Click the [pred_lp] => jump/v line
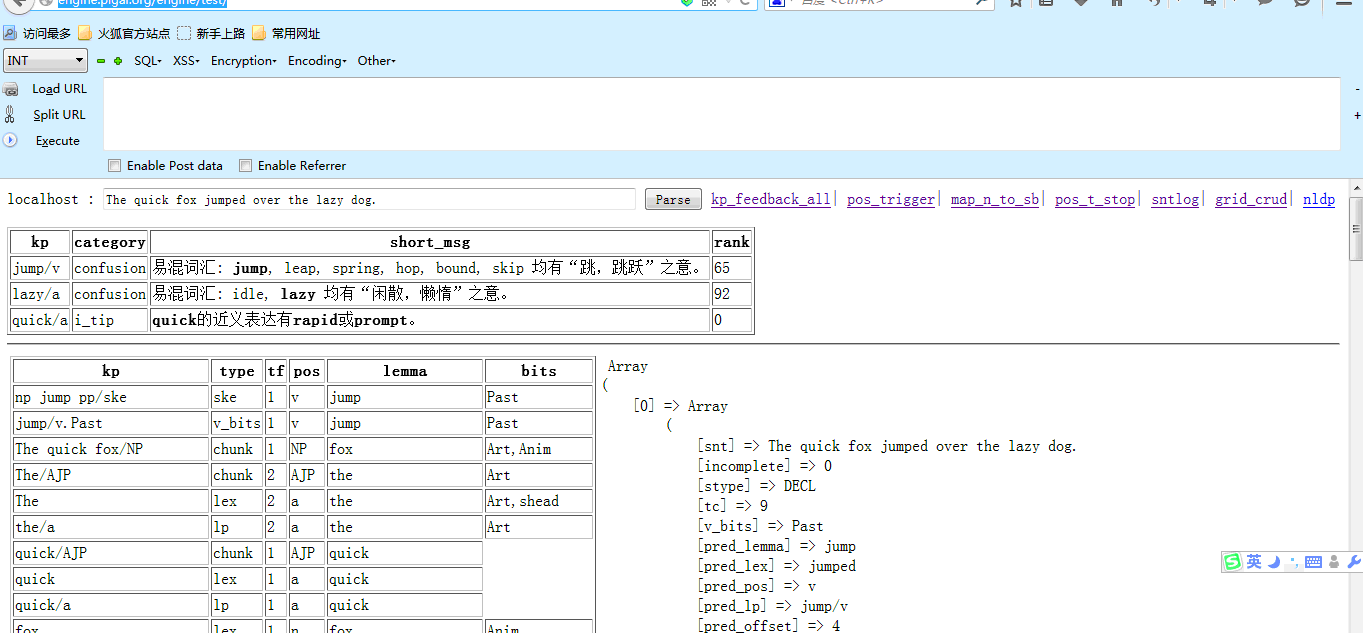Image resolution: width=1363 pixels, height=633 pixels. click(x=772, y=606)
